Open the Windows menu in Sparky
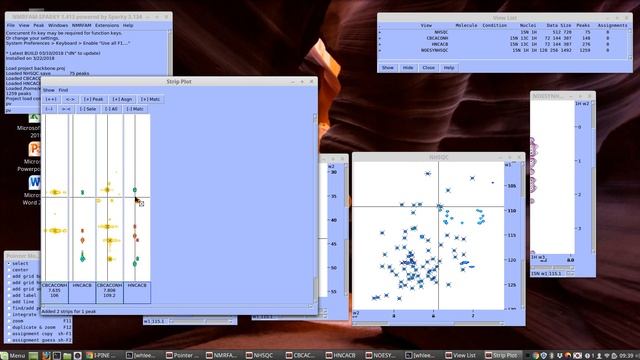The height and width of the screenshot is (360, 640). pyautogui.click(x=58, y=25)
